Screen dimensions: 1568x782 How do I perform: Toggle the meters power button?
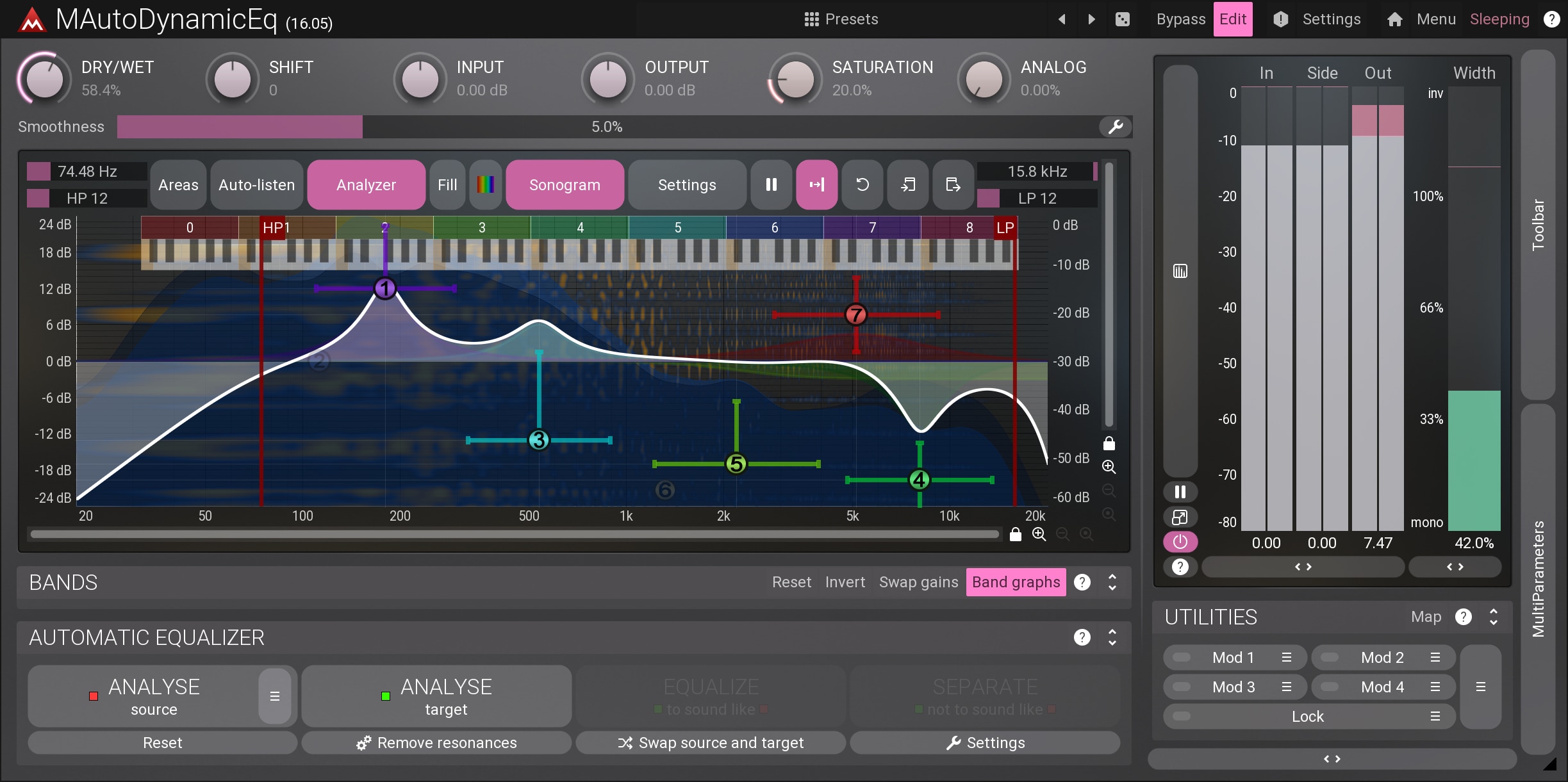[x=1180, y=542]
